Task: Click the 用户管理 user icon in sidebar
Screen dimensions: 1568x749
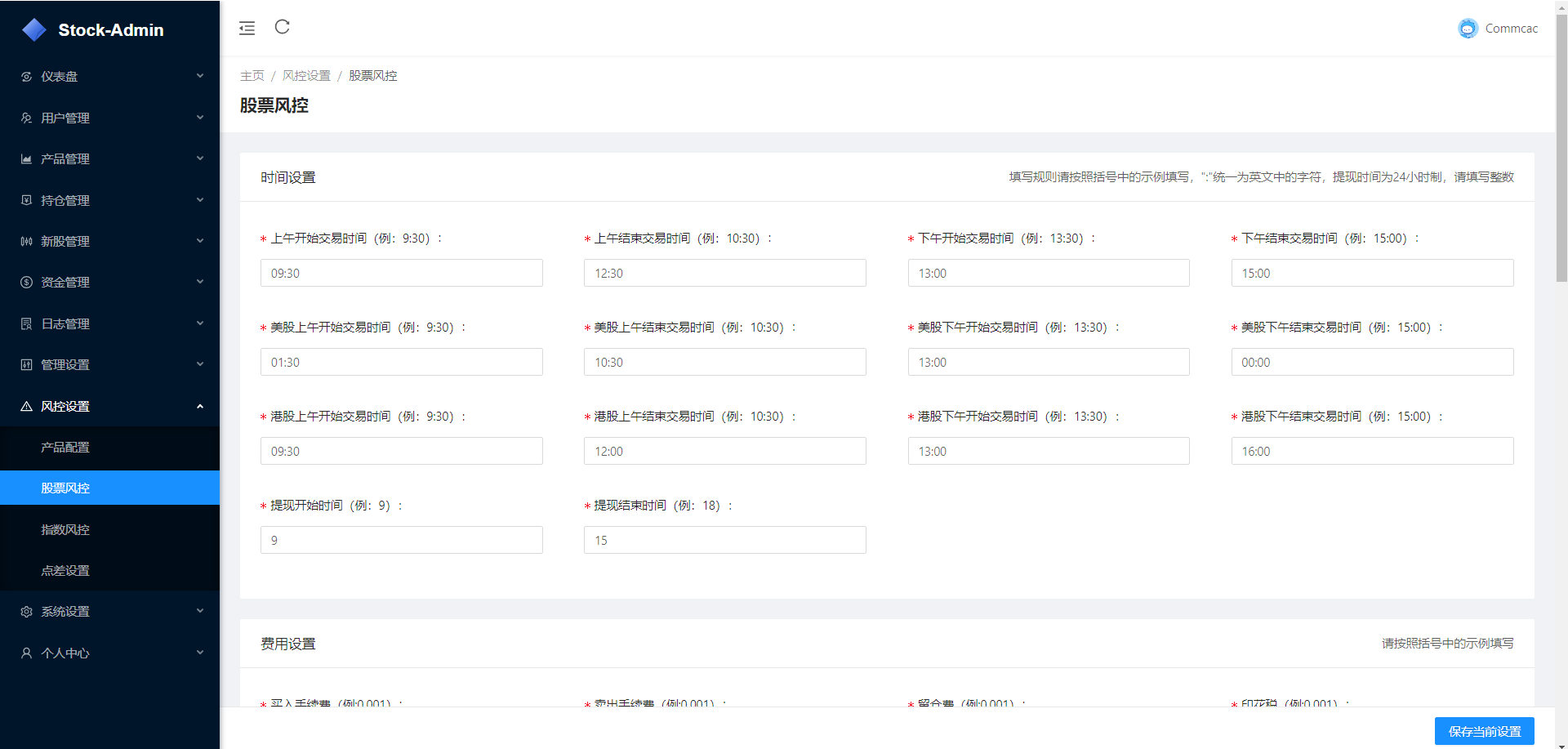Action: click(x=26, y=118)
